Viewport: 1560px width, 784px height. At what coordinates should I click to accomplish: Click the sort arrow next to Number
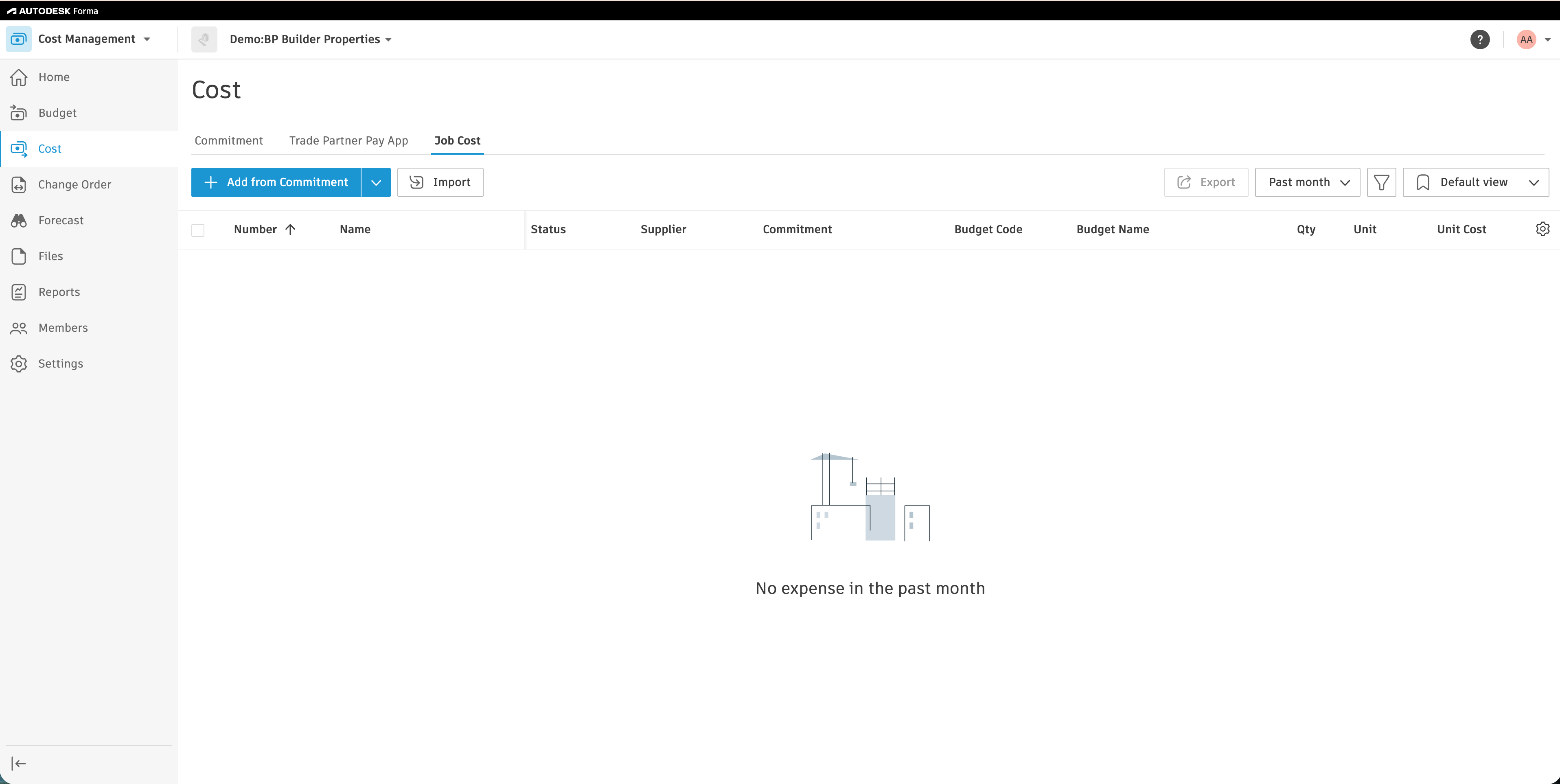pos(290,230)
